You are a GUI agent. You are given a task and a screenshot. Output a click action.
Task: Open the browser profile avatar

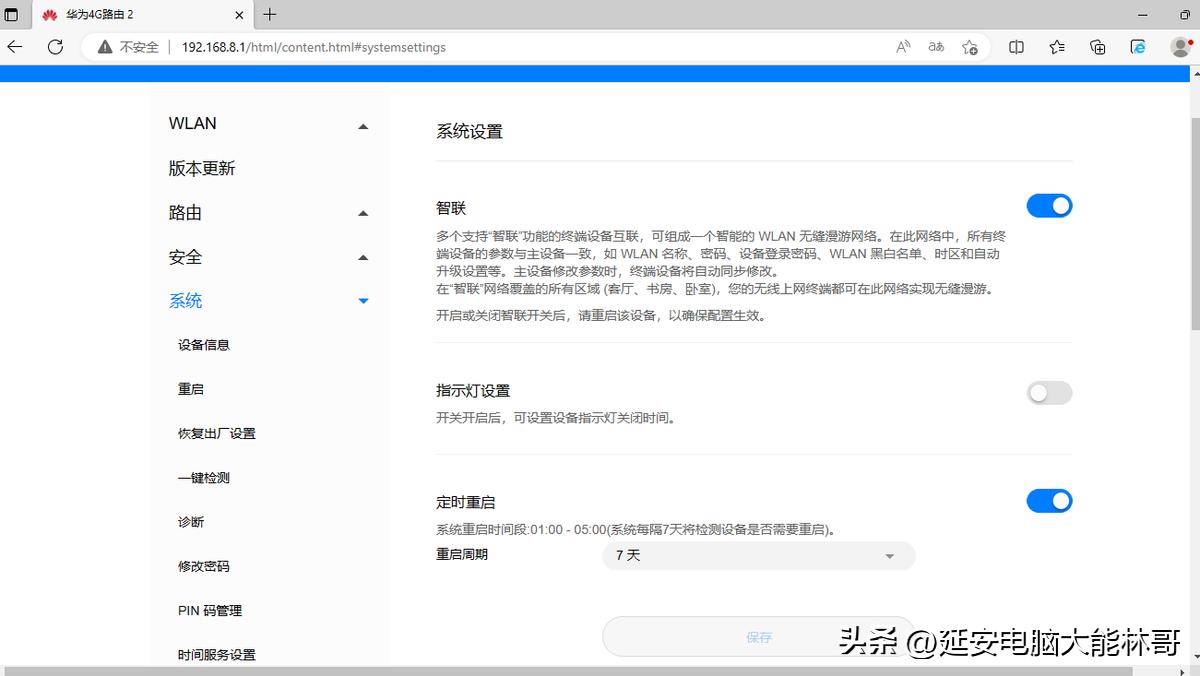point(1179,47)
